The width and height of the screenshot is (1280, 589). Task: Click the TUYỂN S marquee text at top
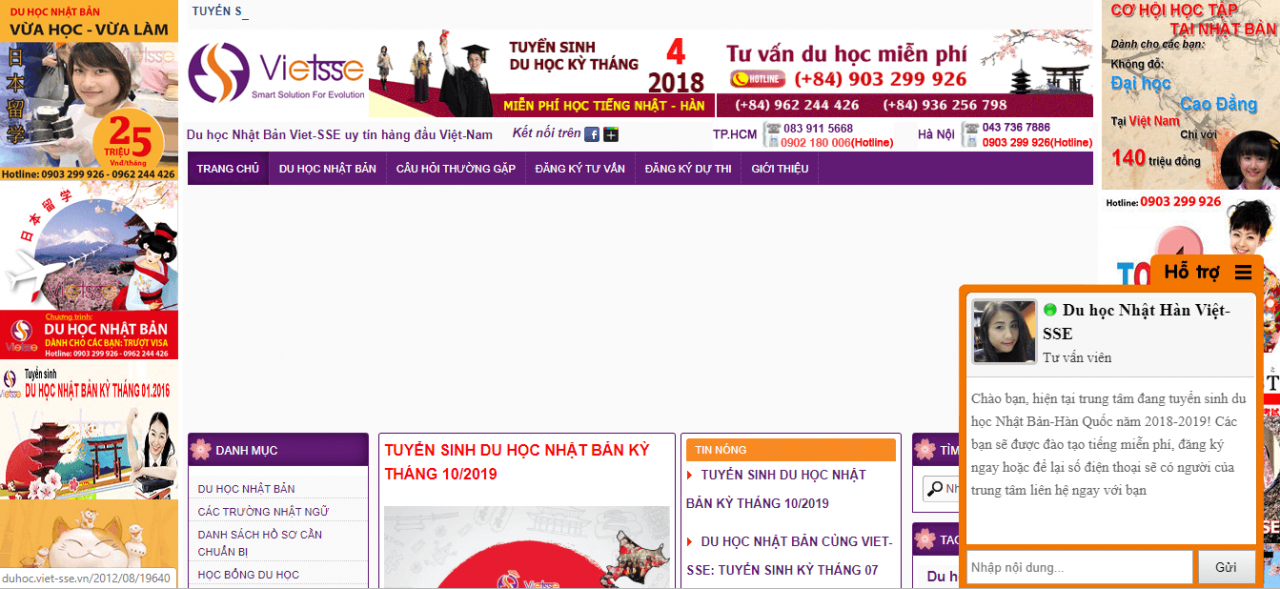pyautogui.click(x=217, y=11)
